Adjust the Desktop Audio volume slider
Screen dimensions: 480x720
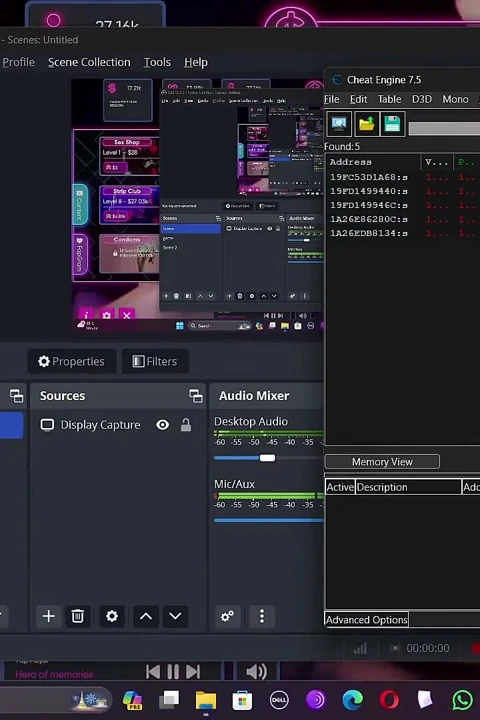point(267,458)
